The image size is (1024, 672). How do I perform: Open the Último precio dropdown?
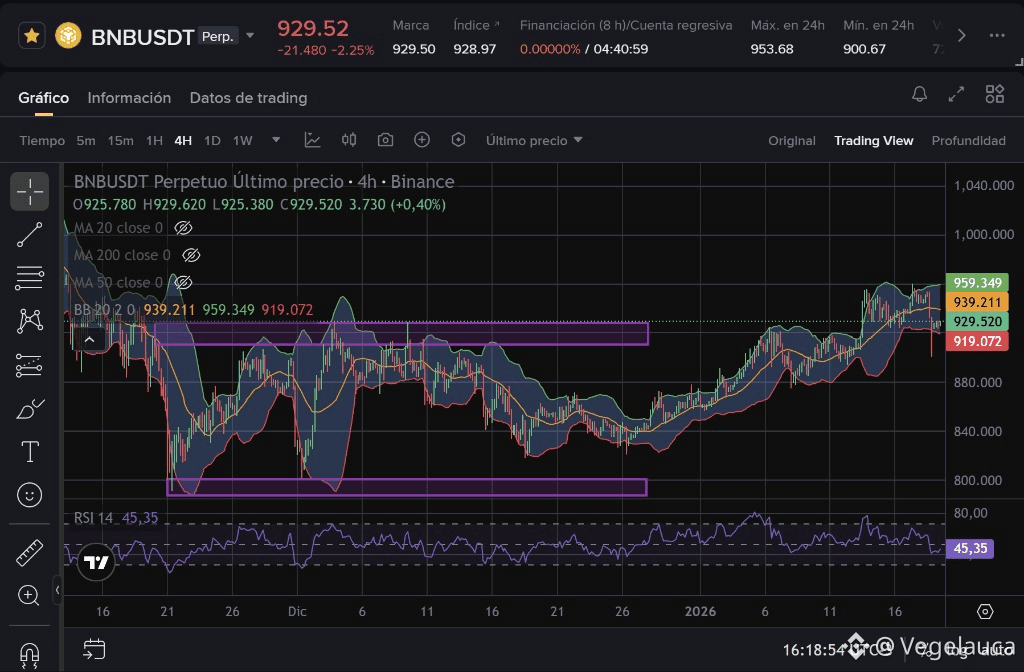[534, 141]
